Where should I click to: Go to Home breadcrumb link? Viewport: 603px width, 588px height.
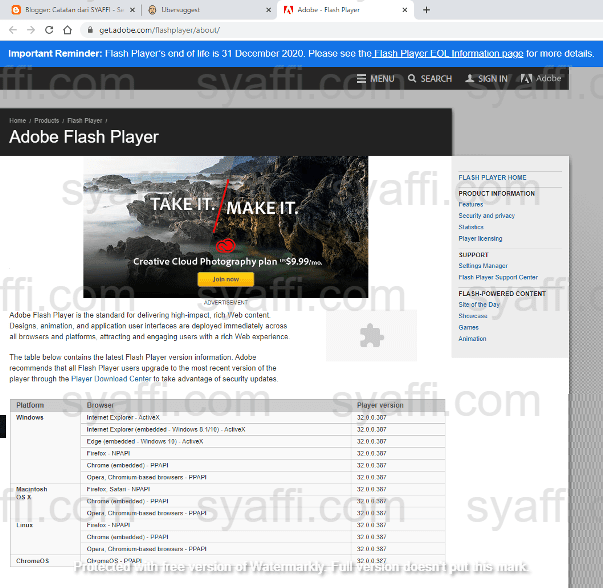pyautogui.click(x=18, y=121)
